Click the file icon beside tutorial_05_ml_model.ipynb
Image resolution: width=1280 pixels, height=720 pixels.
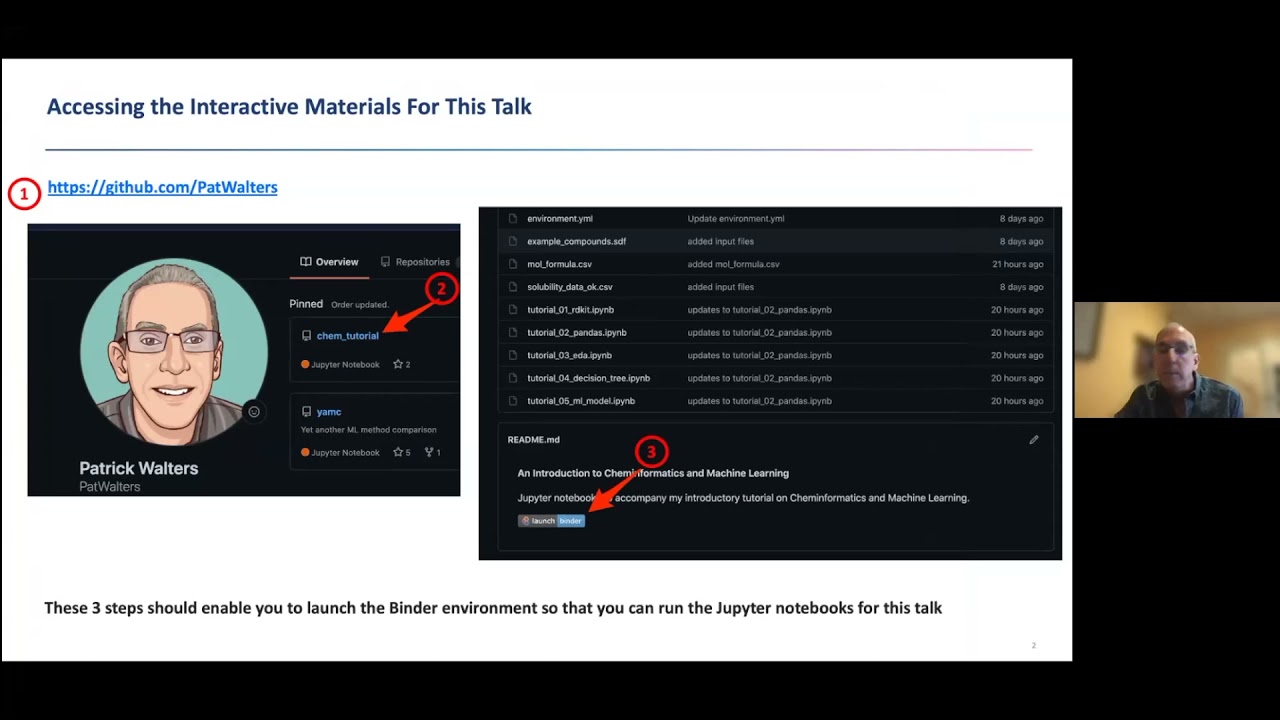click(513, 401)
